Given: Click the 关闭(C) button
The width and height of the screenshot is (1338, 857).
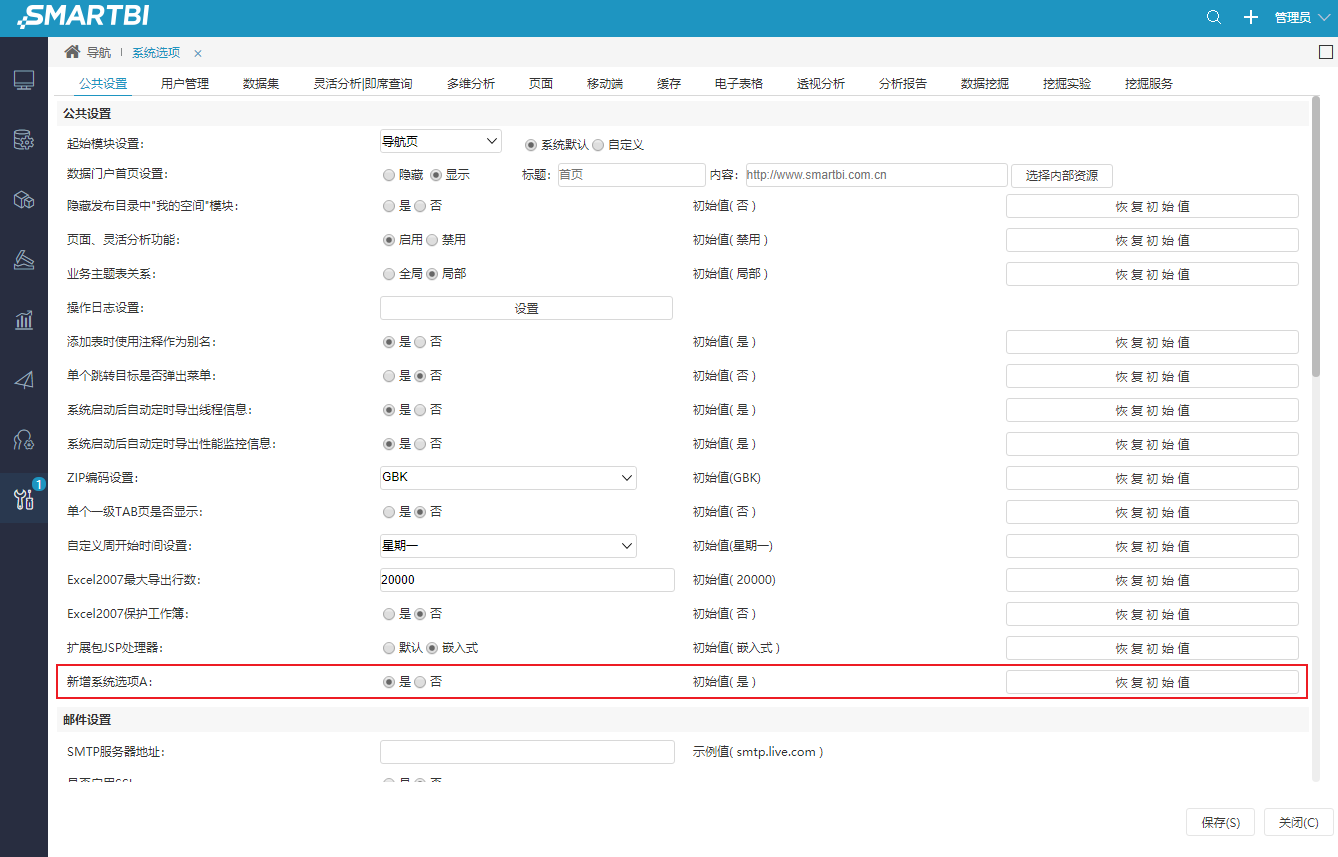Looking at the screenshot, I should click(x=1298, y=822).
